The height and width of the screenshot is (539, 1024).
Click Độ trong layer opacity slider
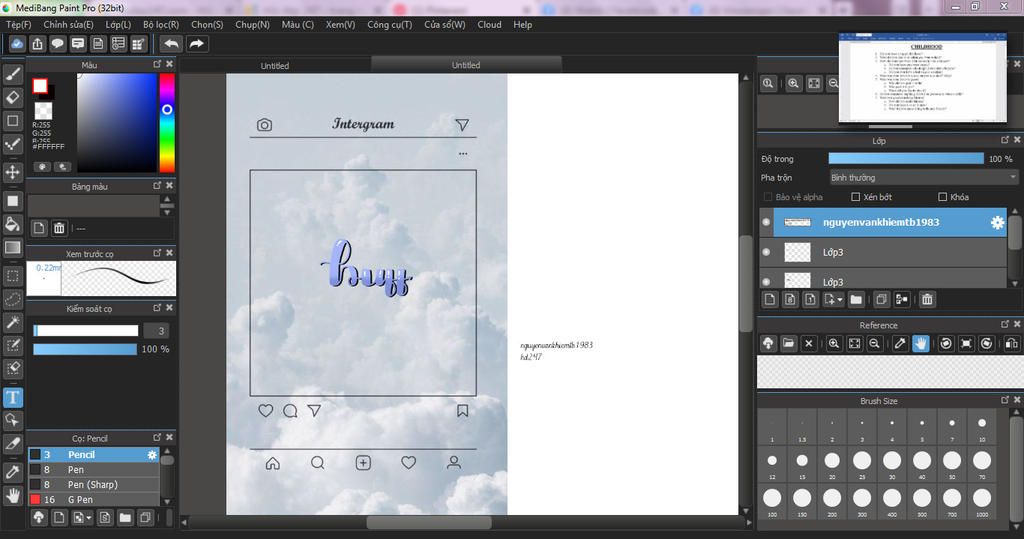tap(906, 159)
